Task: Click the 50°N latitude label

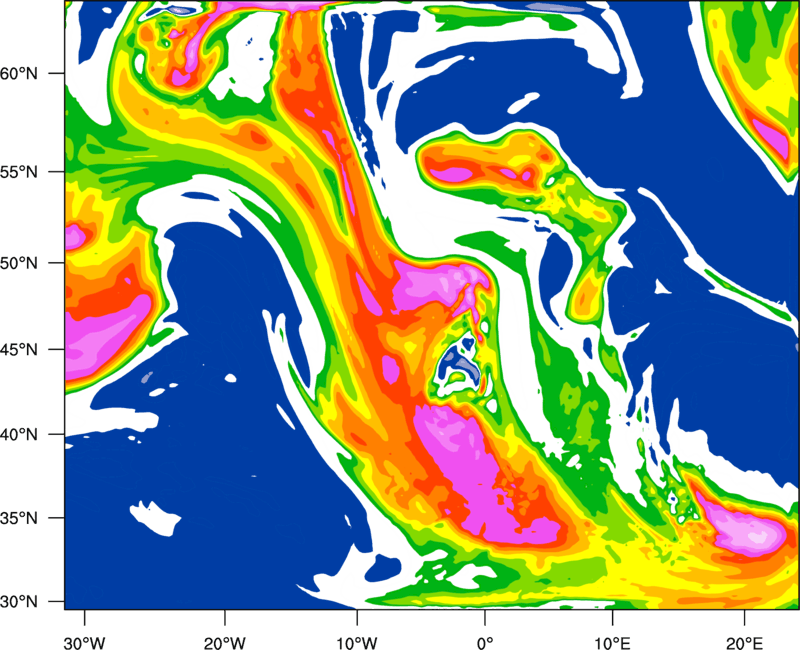Action: pos(19,263)
